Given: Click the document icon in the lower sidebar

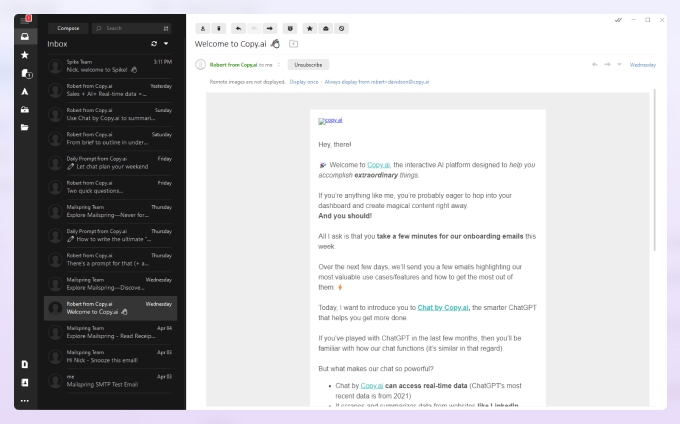Looking at the screenshot, I should (x=25, y=364).
